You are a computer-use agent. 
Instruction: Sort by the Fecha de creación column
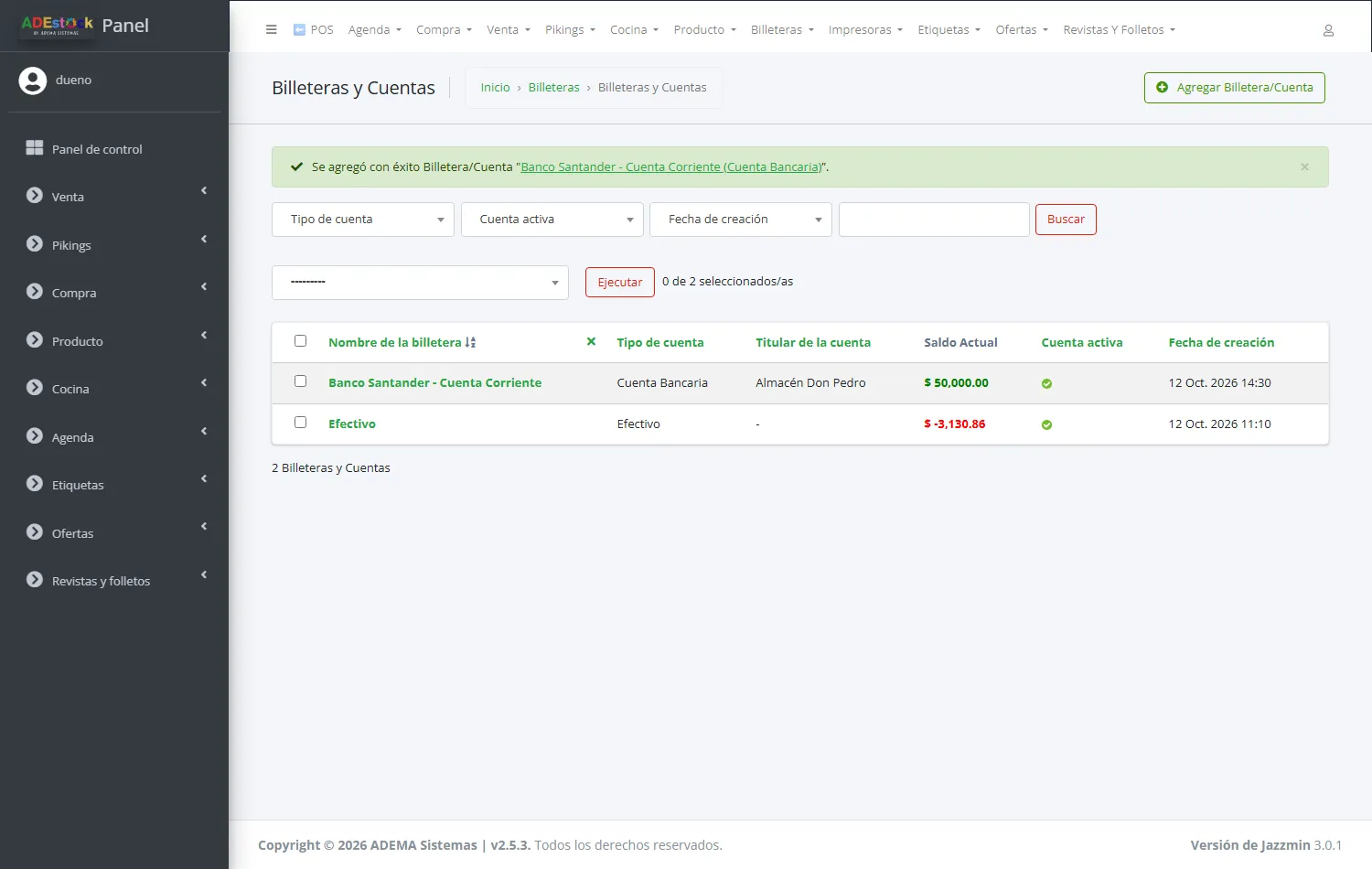[x=1221, y=343]
